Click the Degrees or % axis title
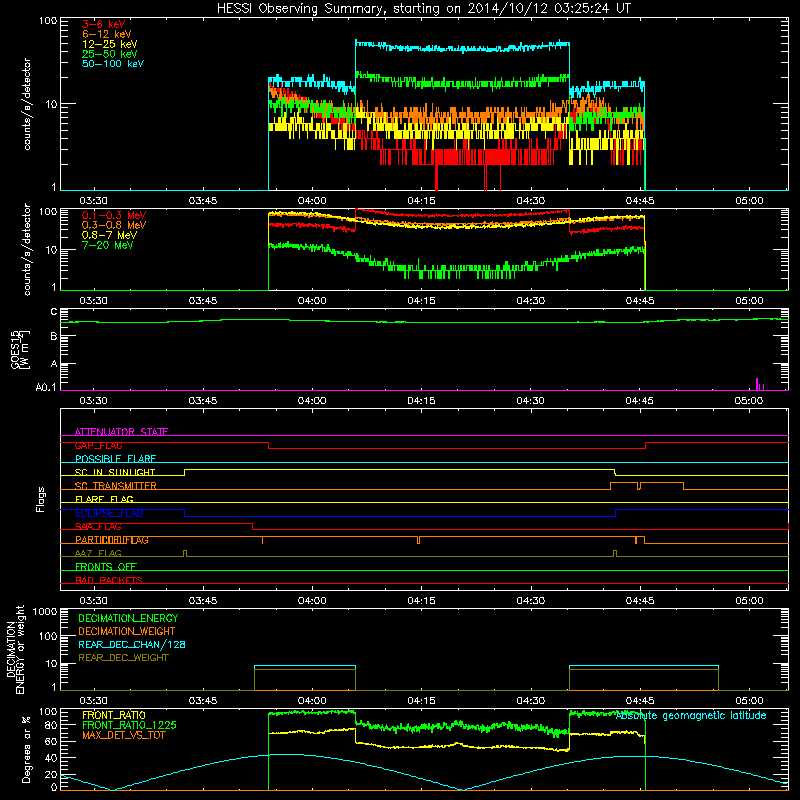Screen dimensions: 800x800 (26, 749)
